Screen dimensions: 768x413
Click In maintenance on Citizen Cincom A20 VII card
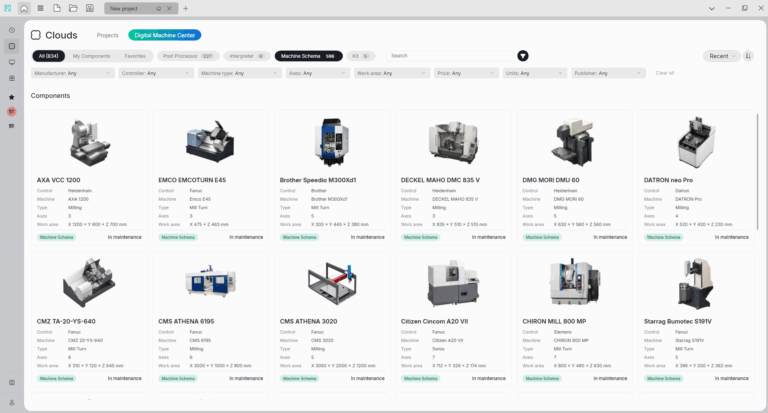(x=488, y=378)
